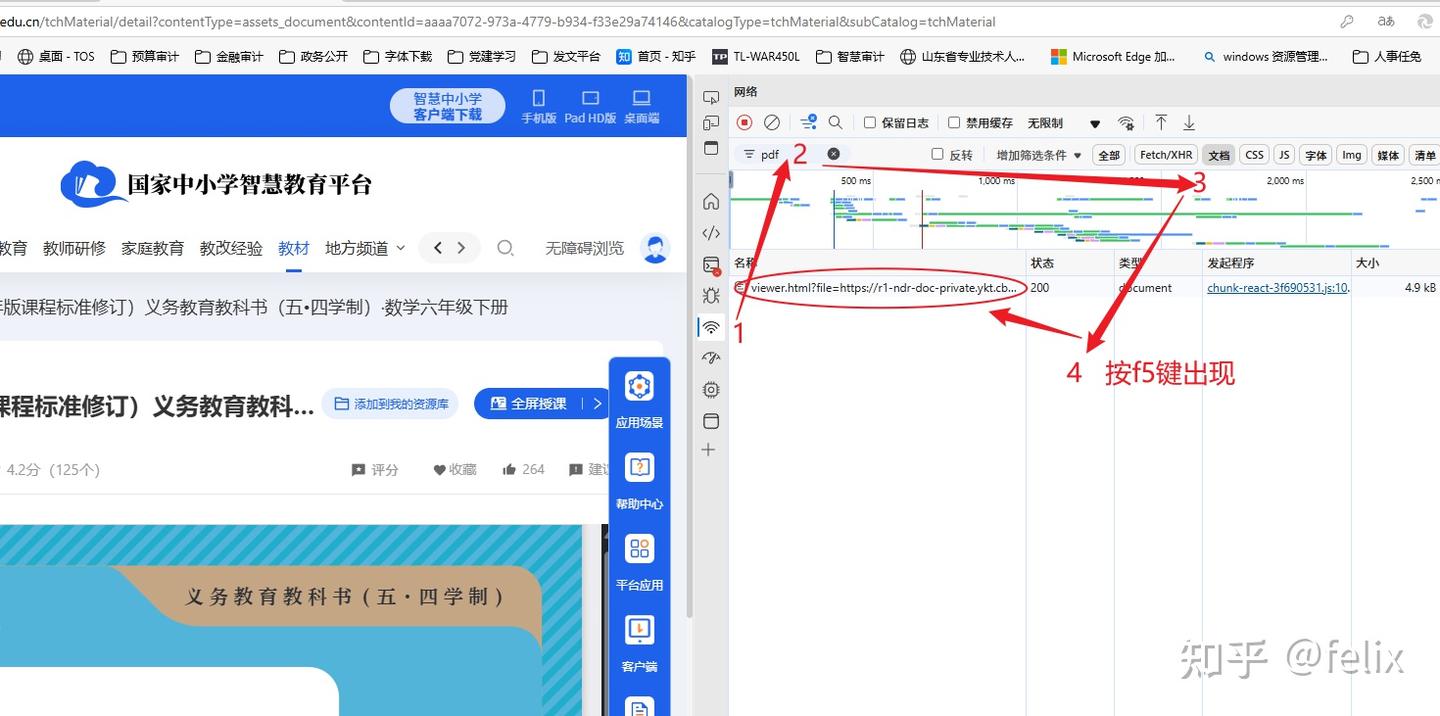Open the 教改经验 nav item
1440x716 pixels.
[x=231, y=248]
